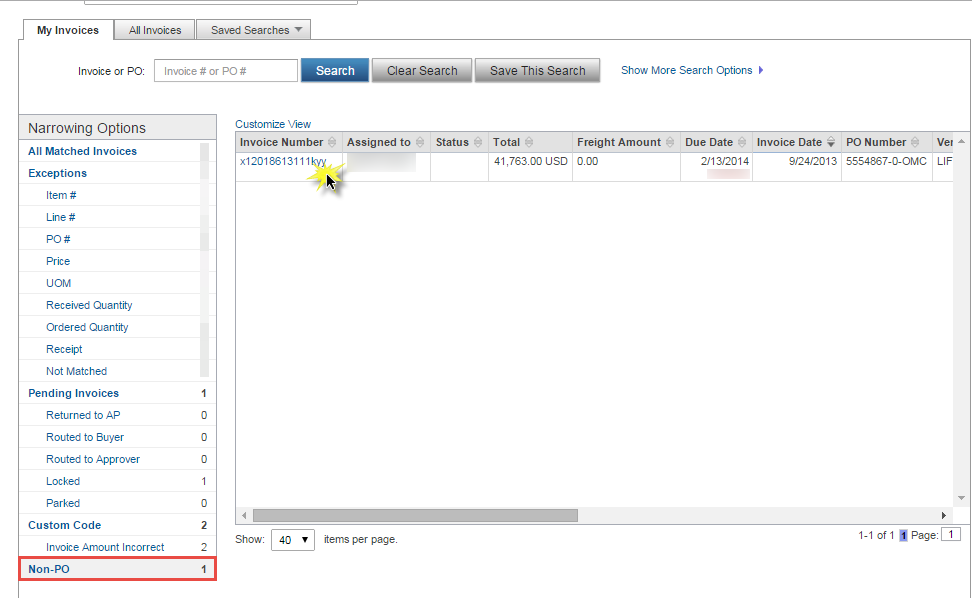Click the page number input field

(950, 534)
